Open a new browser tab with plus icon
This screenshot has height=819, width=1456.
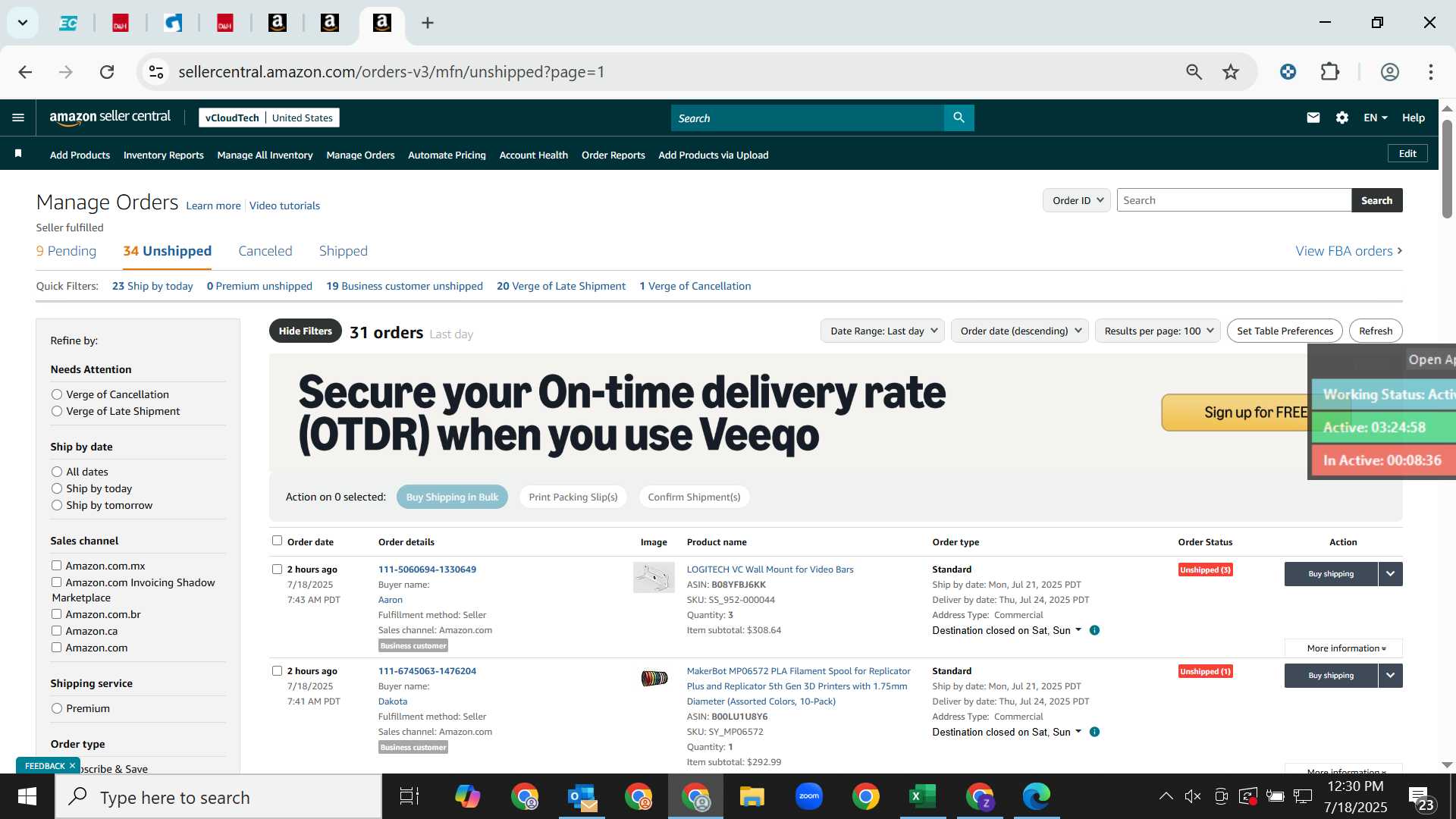[x=428, y=23]
